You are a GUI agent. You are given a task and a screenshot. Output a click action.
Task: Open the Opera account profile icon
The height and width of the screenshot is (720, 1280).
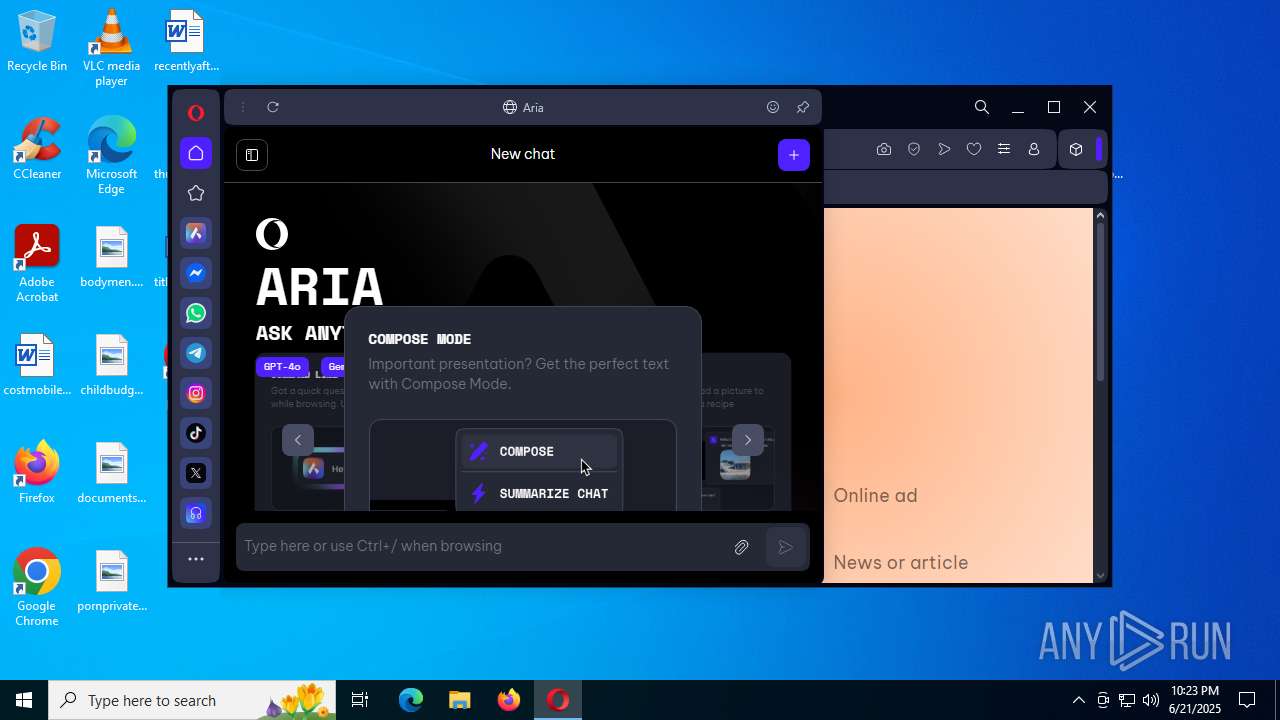tap(1034, 149)
